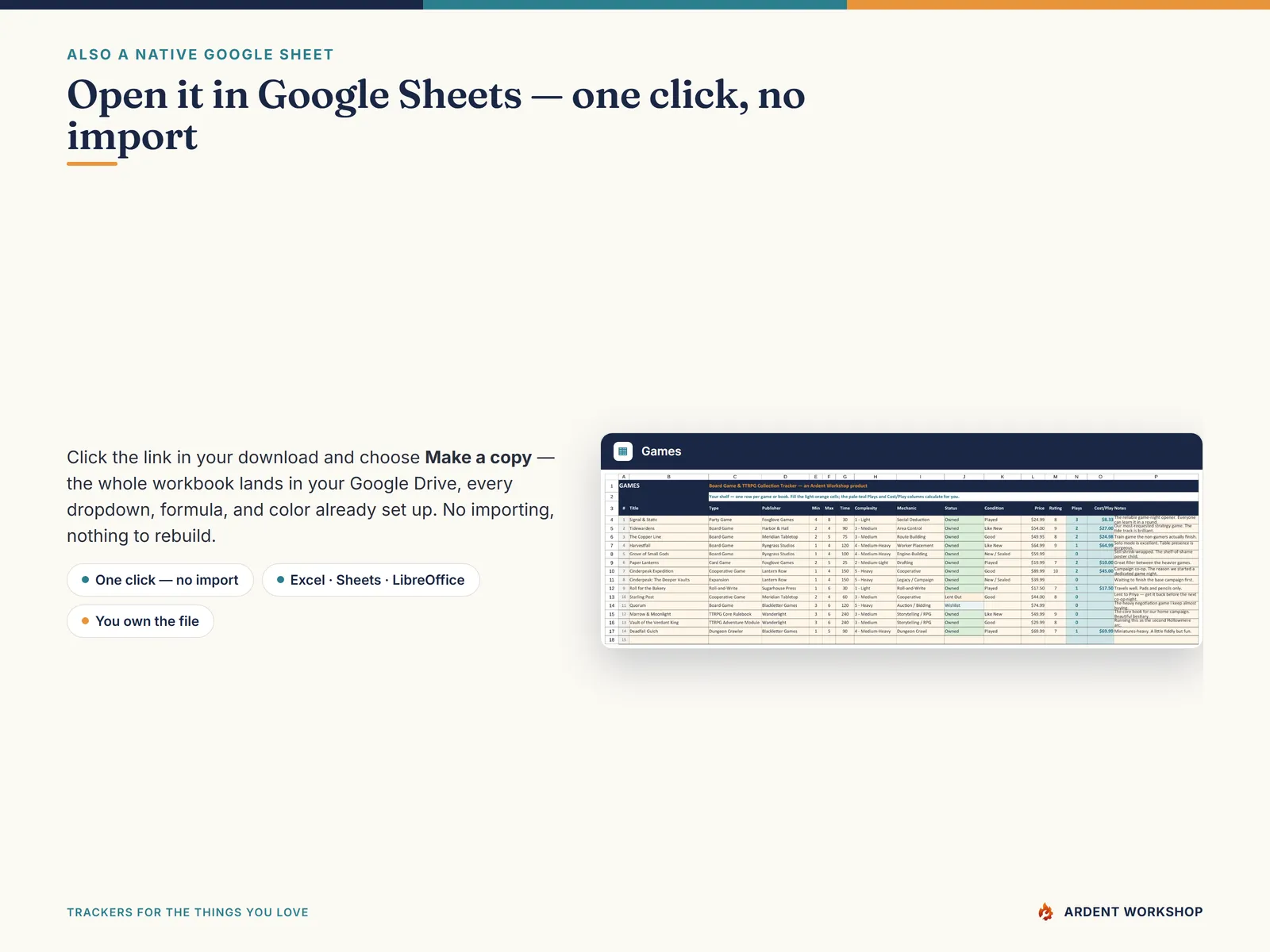The image size is (1270, 952).
Task: Select the "Marrow & Moonlight" title cell
Action: (x=668, y=614)
